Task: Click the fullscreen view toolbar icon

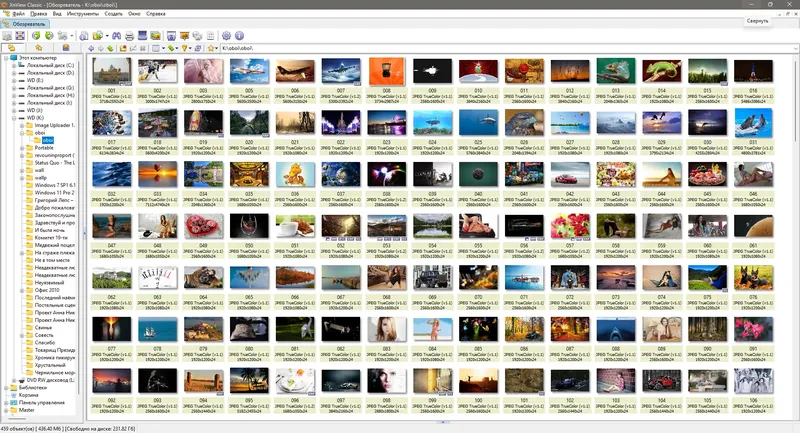Action: 20,36
